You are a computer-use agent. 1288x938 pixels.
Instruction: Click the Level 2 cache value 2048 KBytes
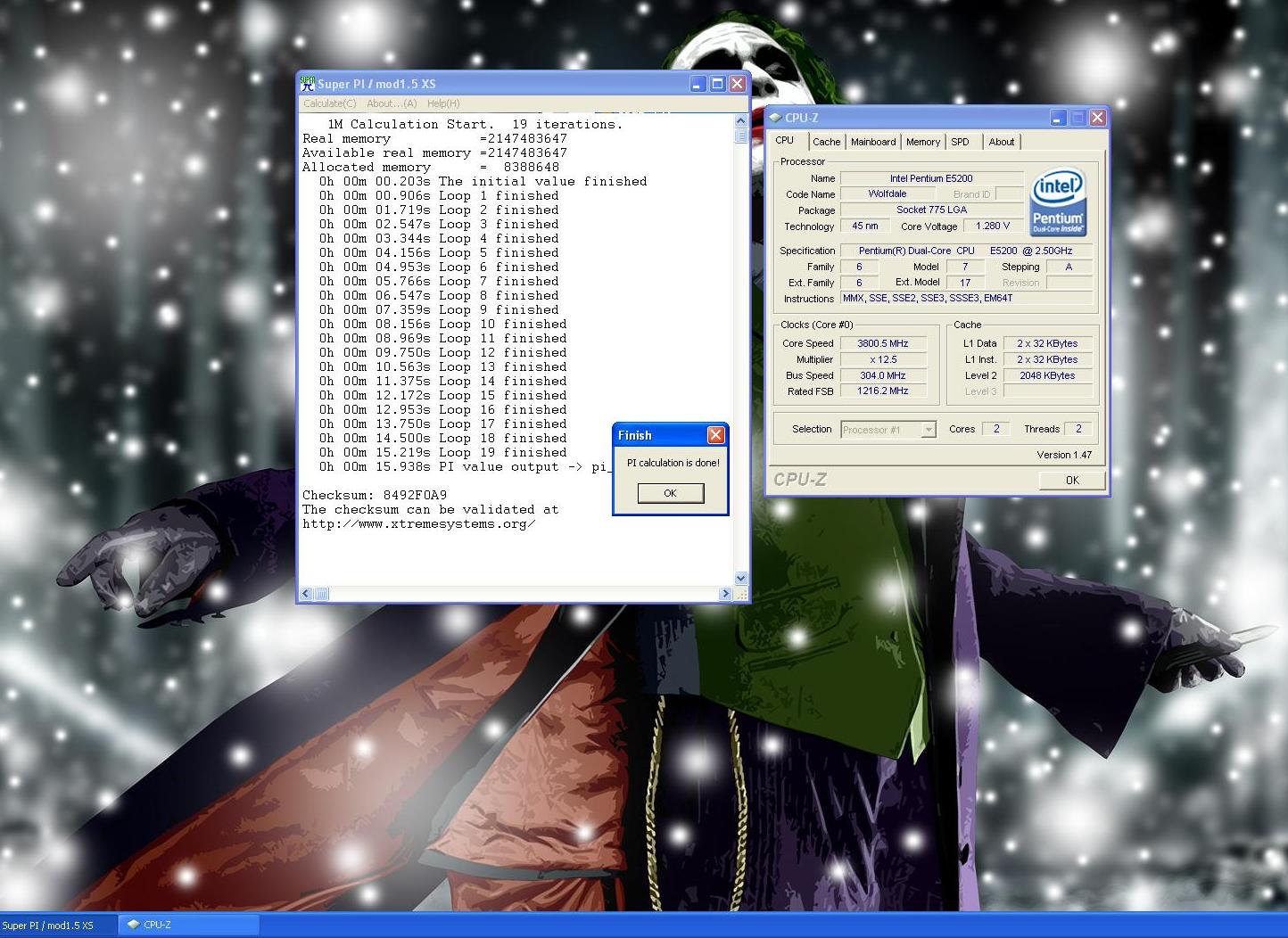pyautogui.click(x=1047, y=375)
